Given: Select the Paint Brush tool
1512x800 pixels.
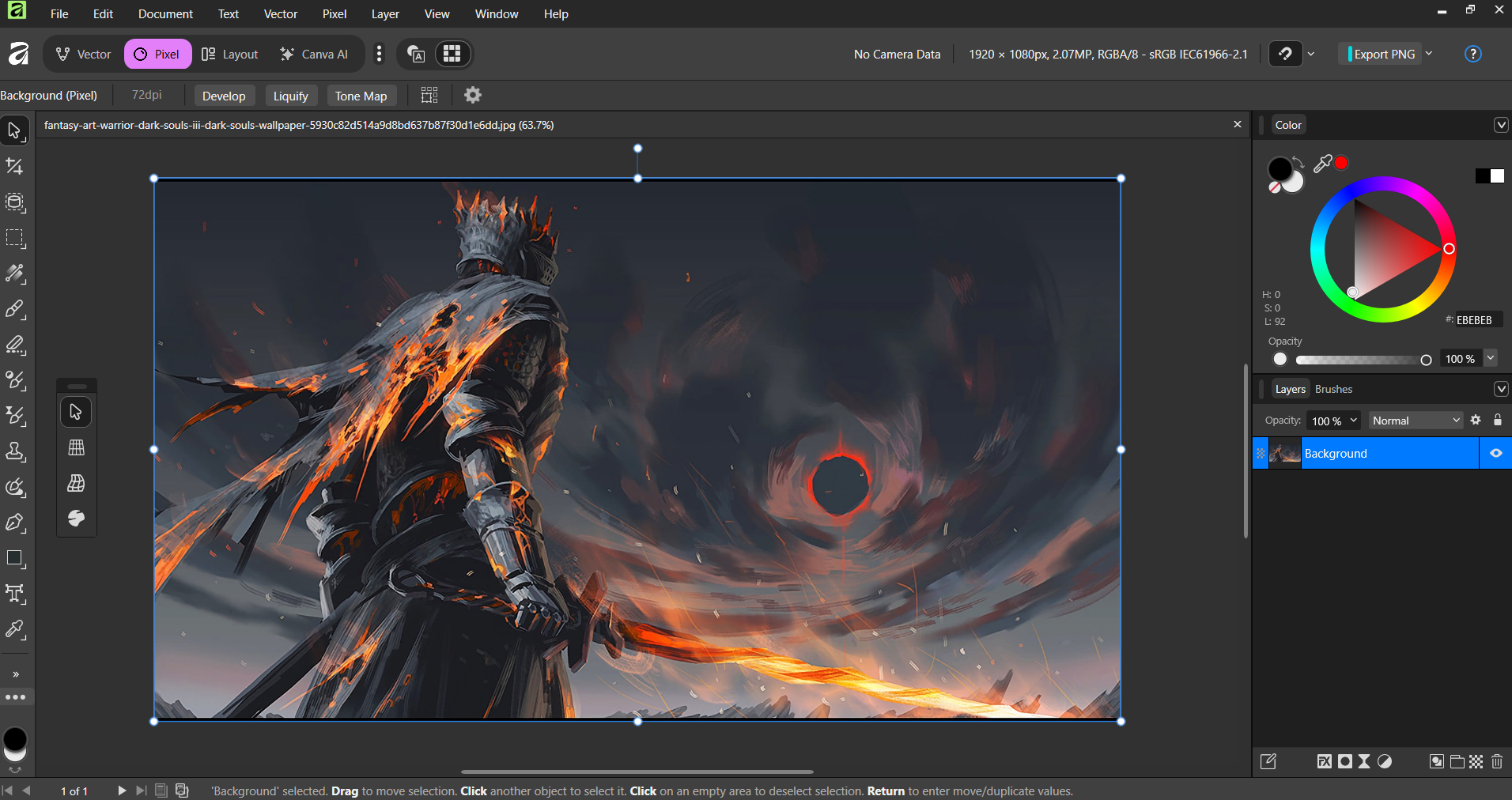Looking at the screenshot, I should click(x=15, y=309).
